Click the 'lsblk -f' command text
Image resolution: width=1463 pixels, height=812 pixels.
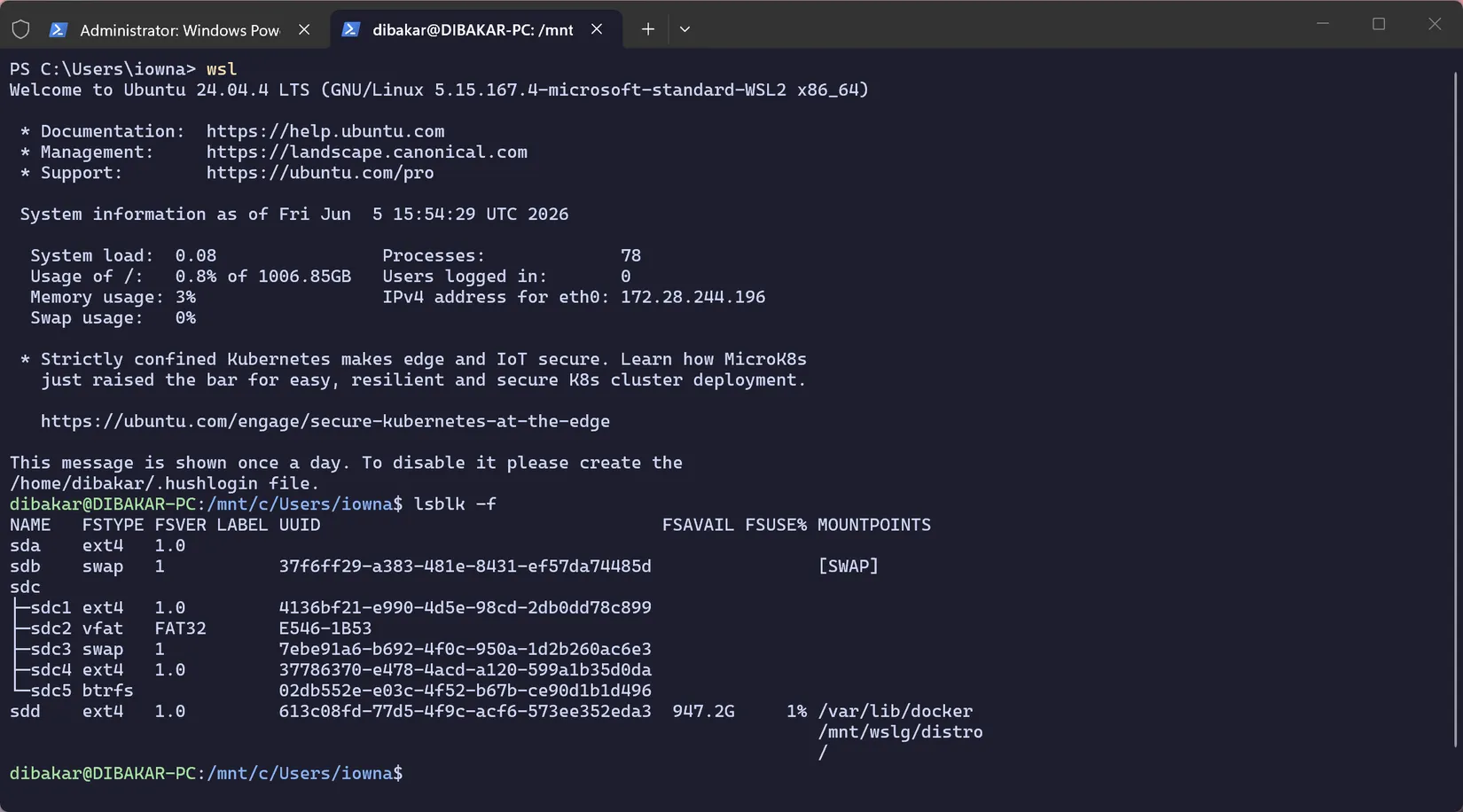click(x=455, y=504)
